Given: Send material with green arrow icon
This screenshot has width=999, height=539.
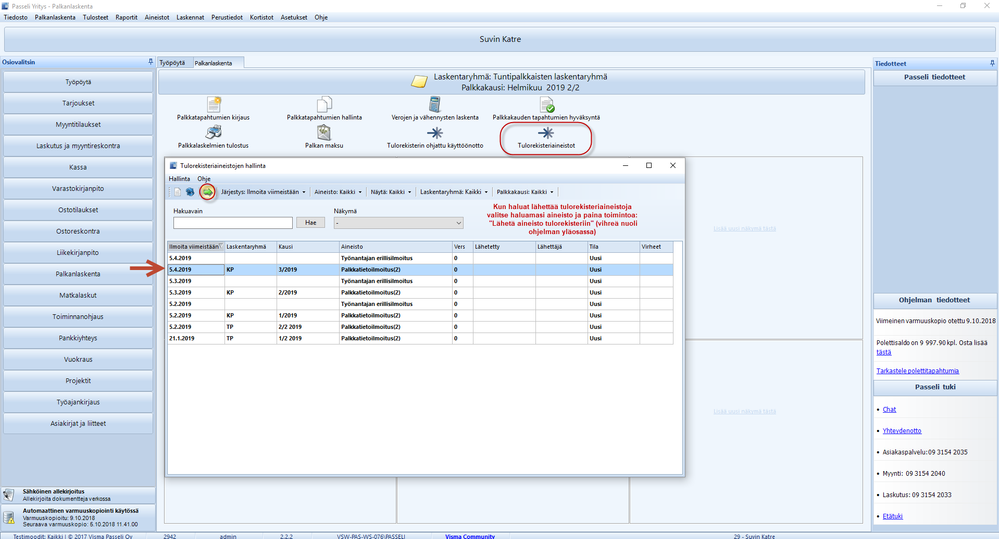Looking at the screenshot, I should click(207, 192).
